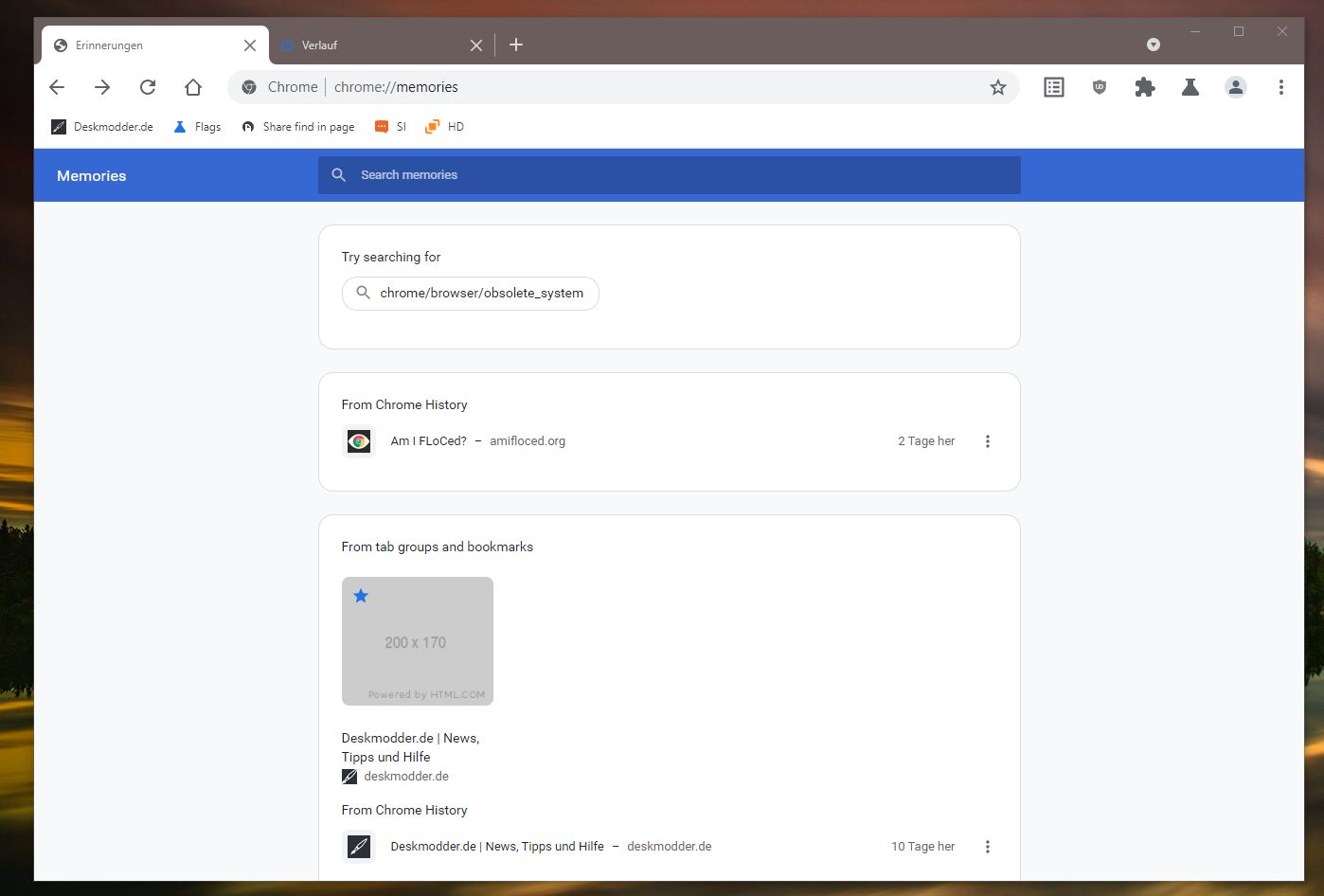This screenshot has height=896, width=1324.
Task: Open the Chrome Labs flask icon
Action: pyautogui.click(x=1190, y=87)
